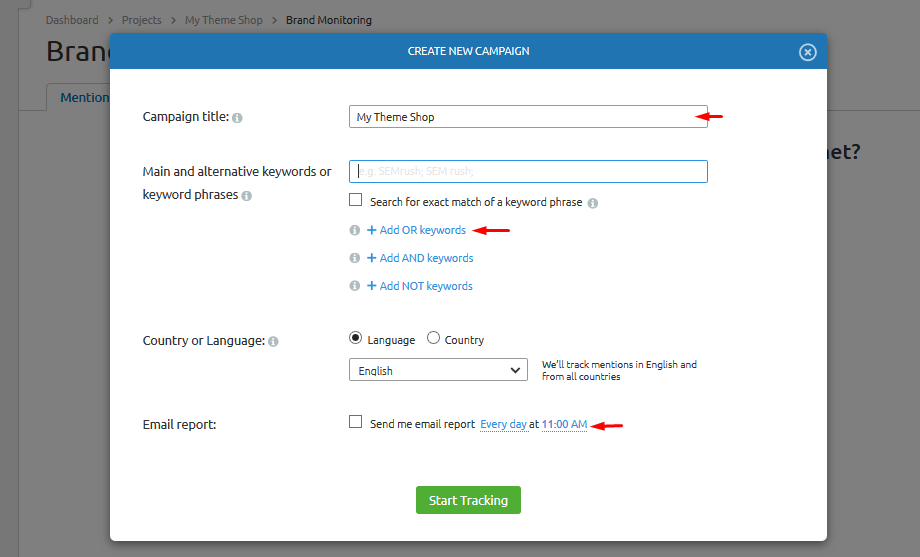Click the Start Tracking button
Viewport: 920px width, 557px height.
click(468, 500)
